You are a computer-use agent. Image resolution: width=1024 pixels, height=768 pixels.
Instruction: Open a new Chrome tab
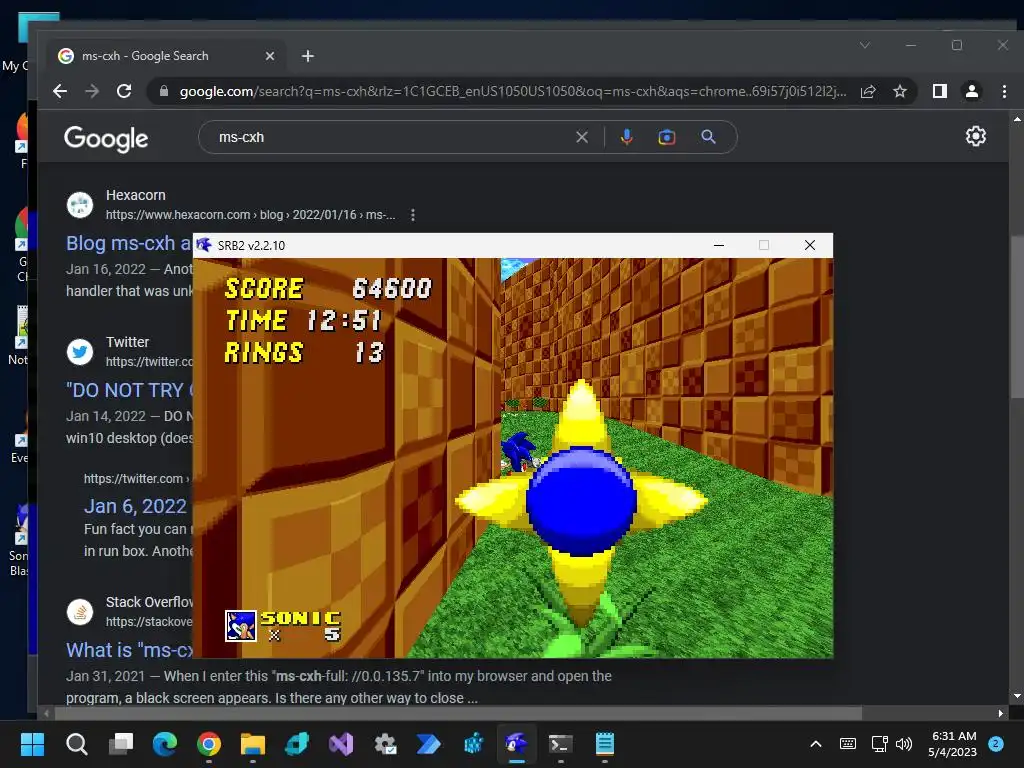(x=308, y=56)
